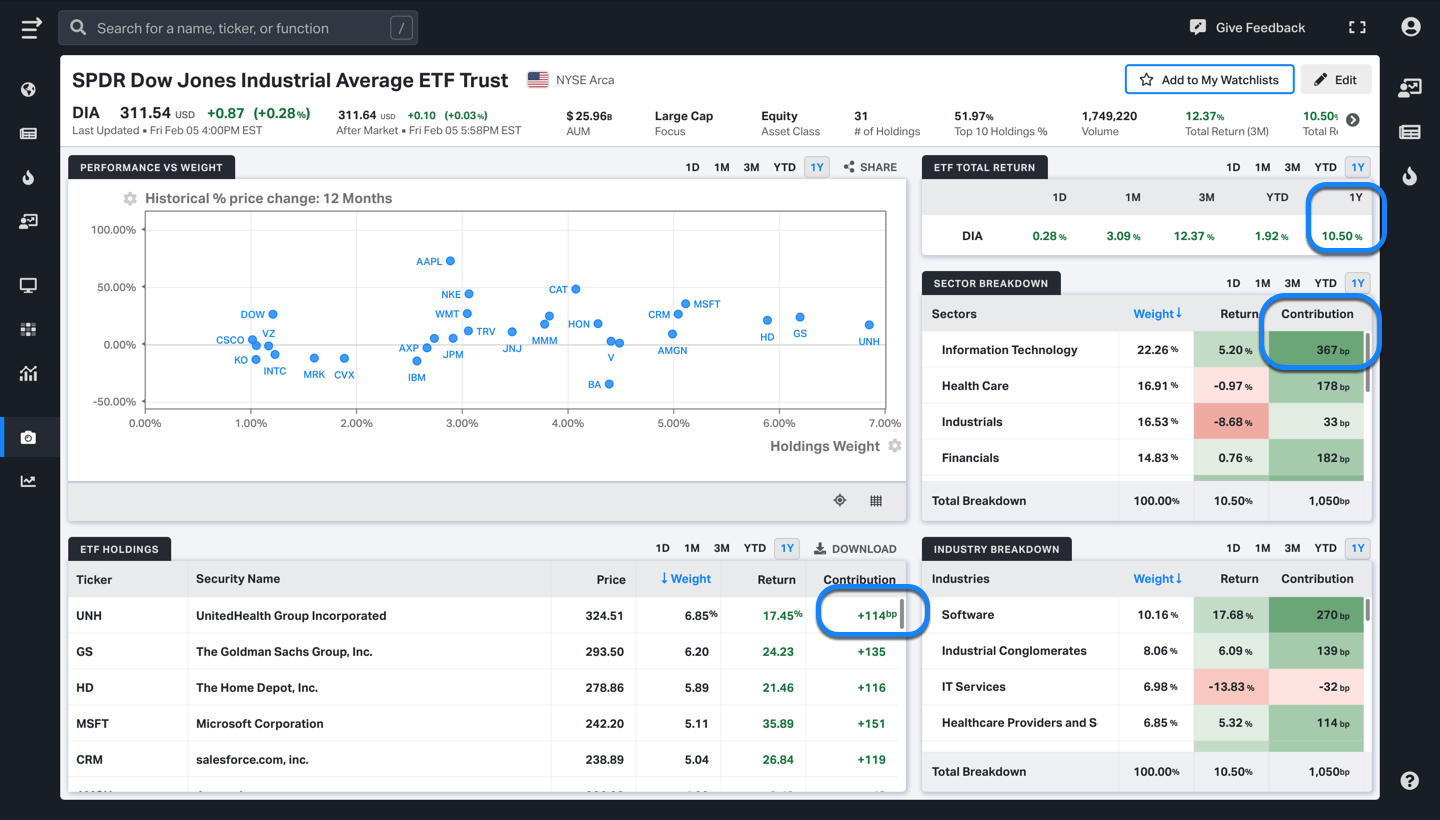Focus the name, ticker, or function search field
The image size is (1440, 820).
tap(238, 28)
